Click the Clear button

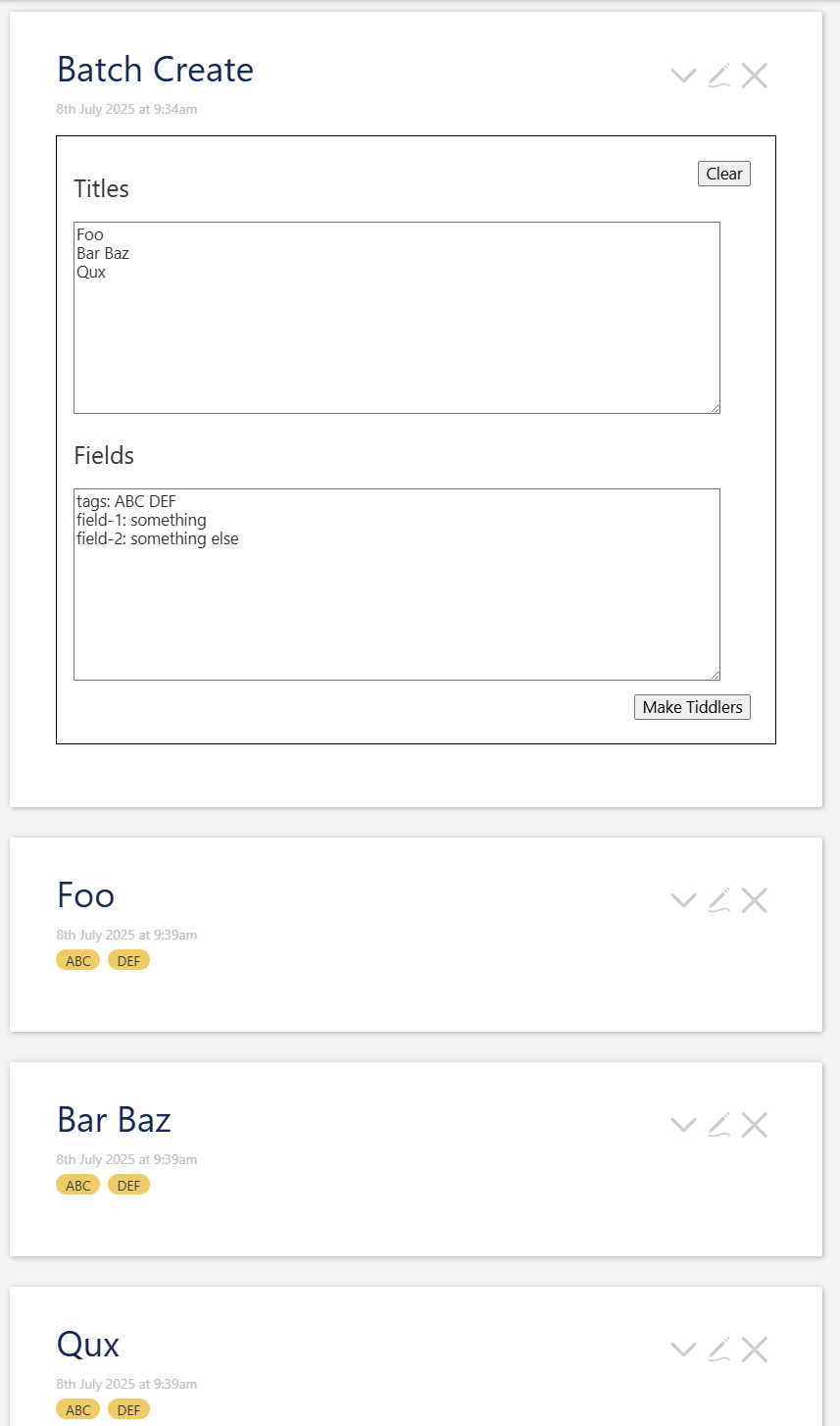(724, 174)
